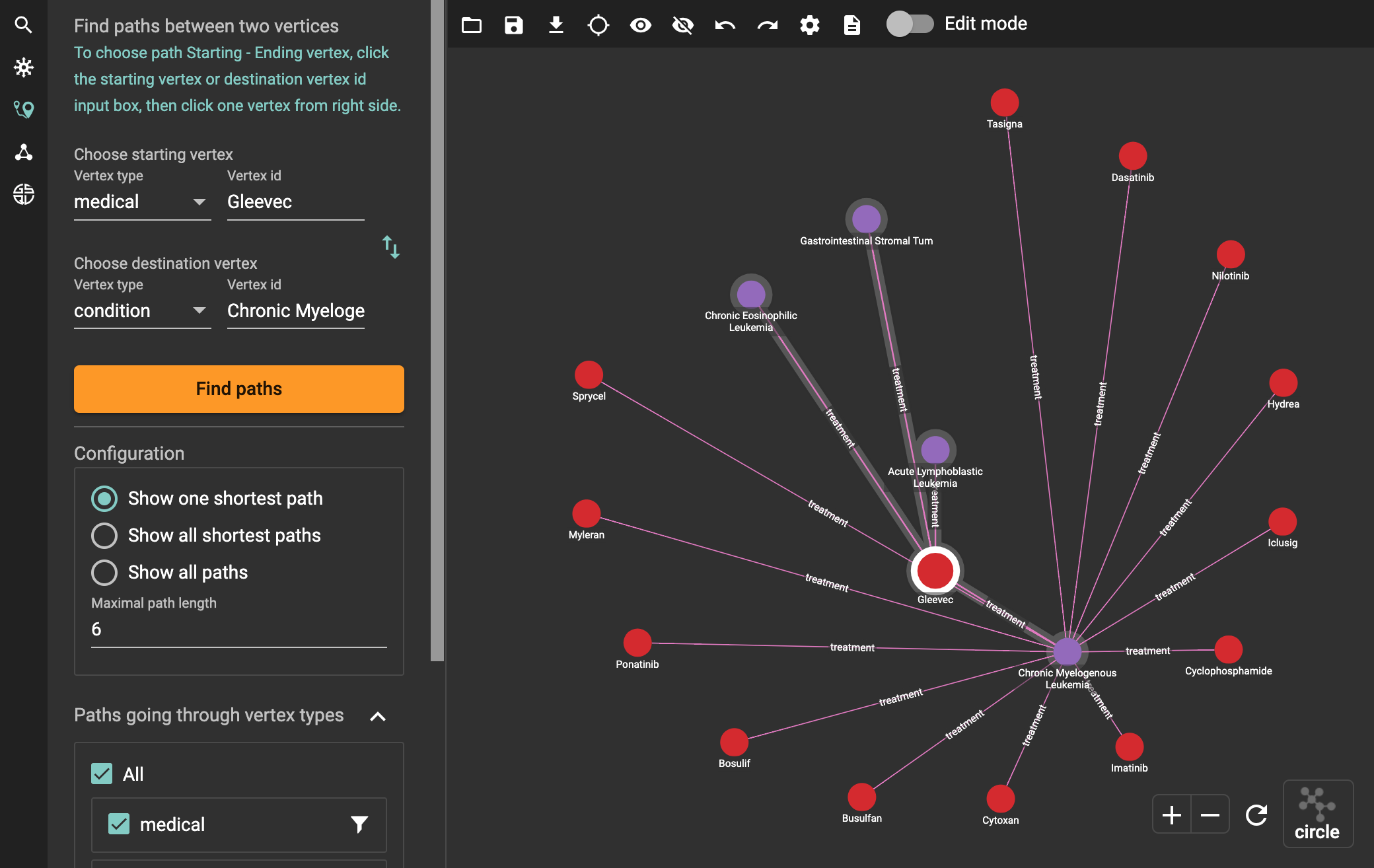Click the download icon in toolbar
1374x868 pixels.
[x=556, y=25]
